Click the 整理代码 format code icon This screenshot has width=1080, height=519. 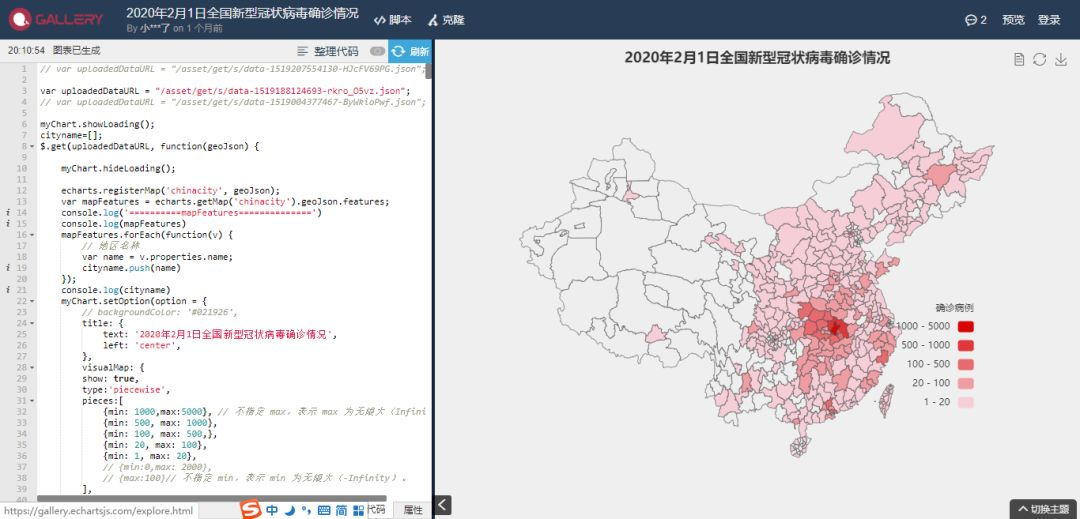[302, 51]
